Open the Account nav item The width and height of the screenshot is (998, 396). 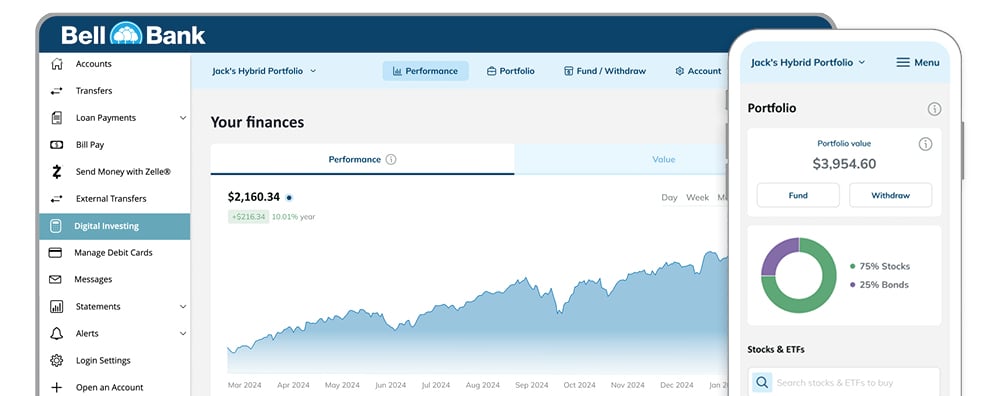[698, 71]
